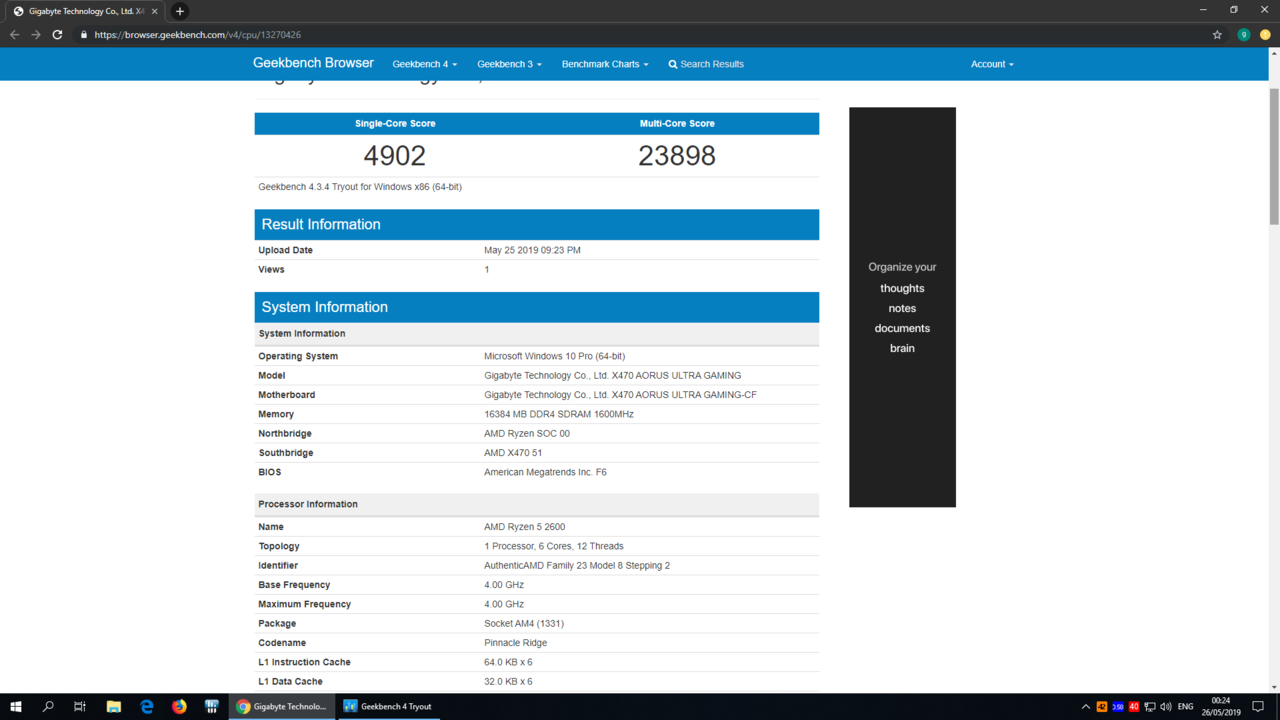Screen dimensions: 1280x720
Task: Select the Base Frequency 4.00 GHz value
Action: (x=504, y=585)
